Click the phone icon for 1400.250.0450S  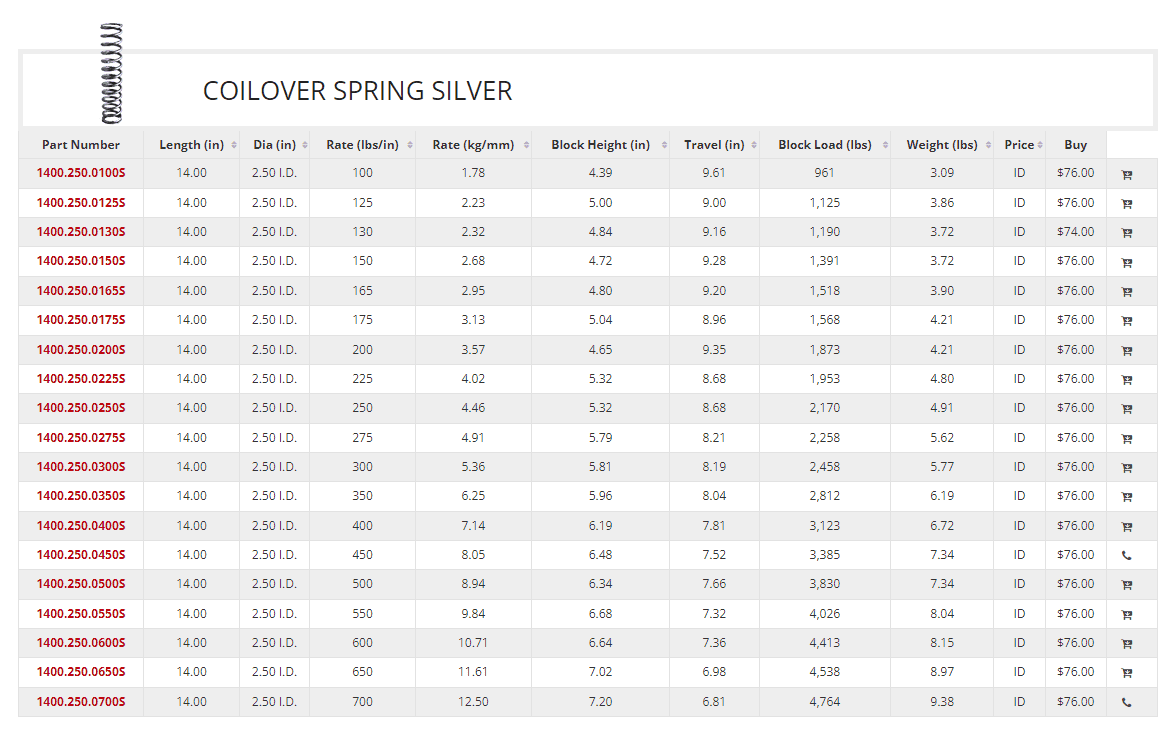(x=1126, y=556)
